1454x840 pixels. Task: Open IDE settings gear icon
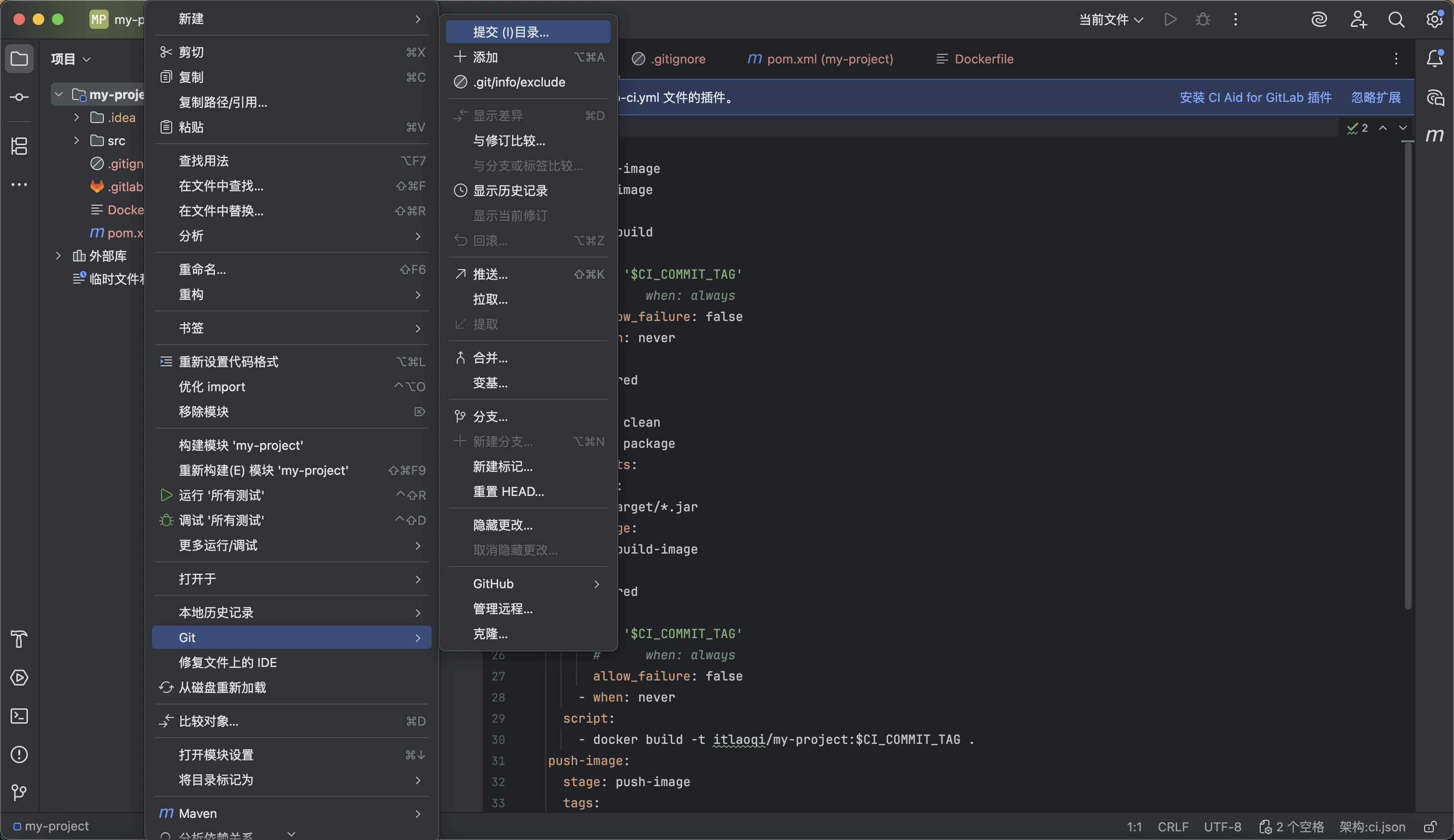[1434, 20]
